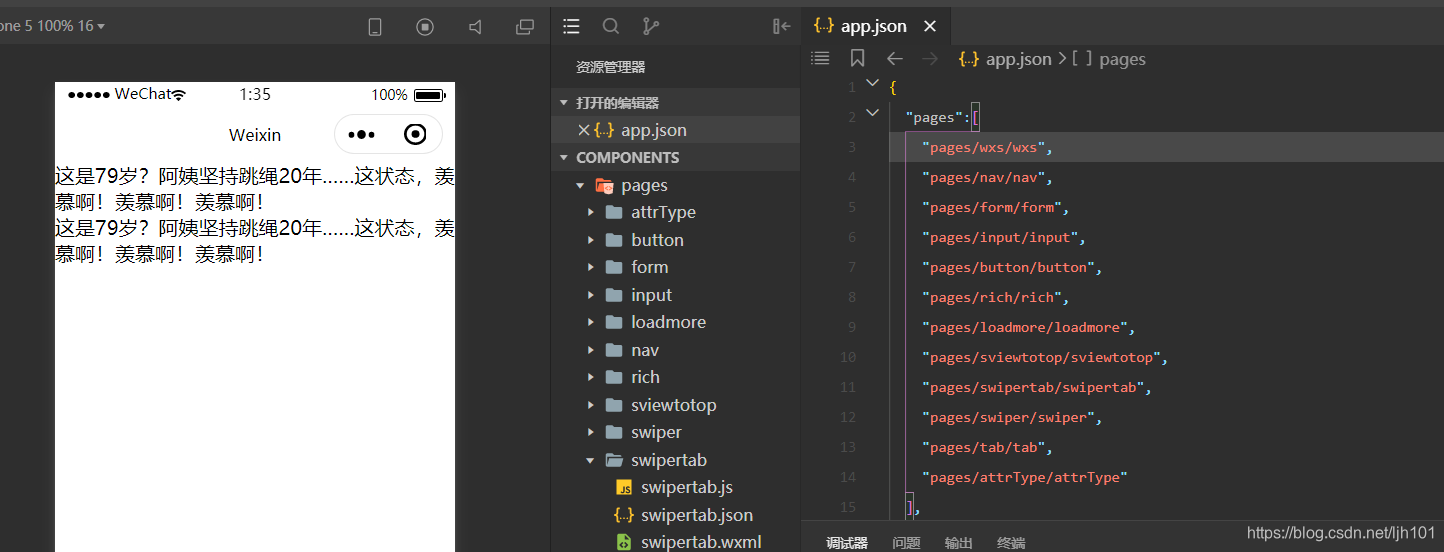Click the 资源管理器 panel title
Image resolution: width=1444 pixels, height=552 pixels.
610,68
